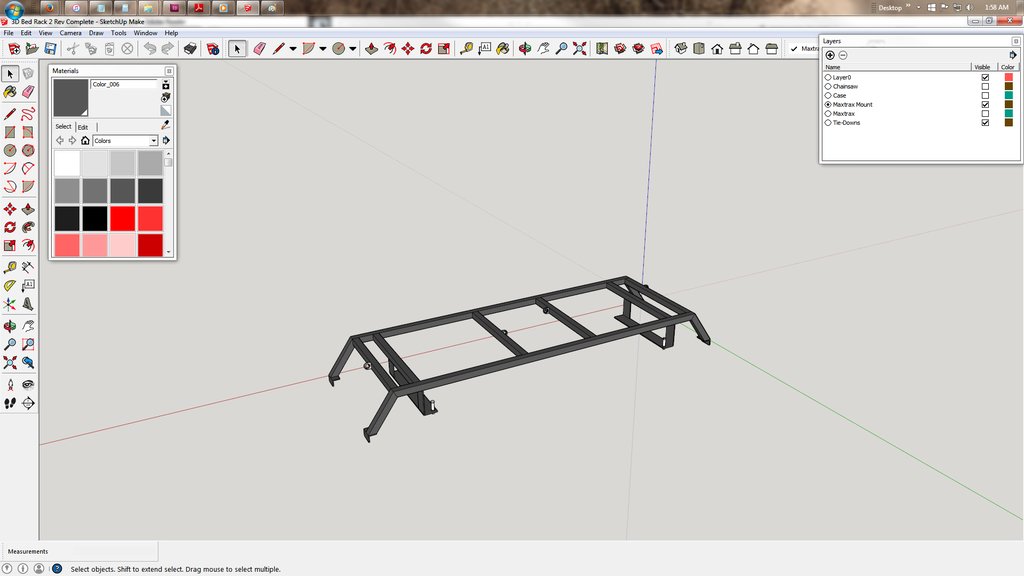Pick the Eraser tool in top toolbar
The height and width of the screenshot is (576, 1024).
pyautogui.click(x=259, y=48)
